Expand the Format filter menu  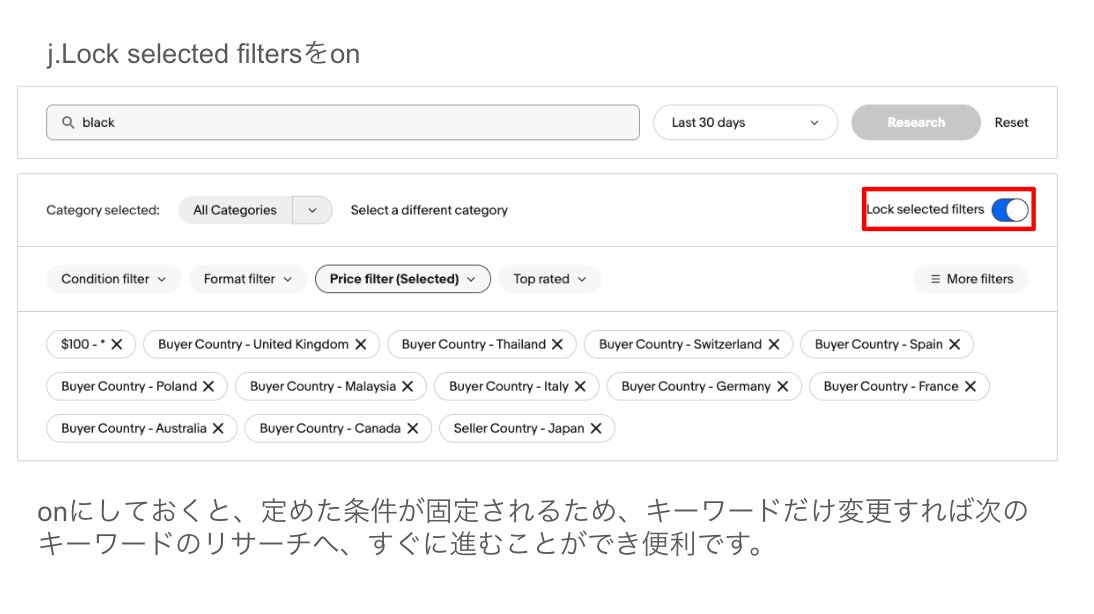click(x=248, y=279)
